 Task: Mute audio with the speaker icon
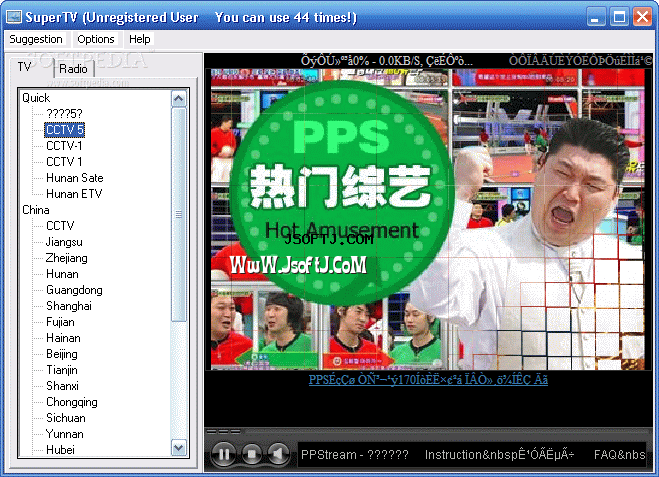[x=278, y=454]
